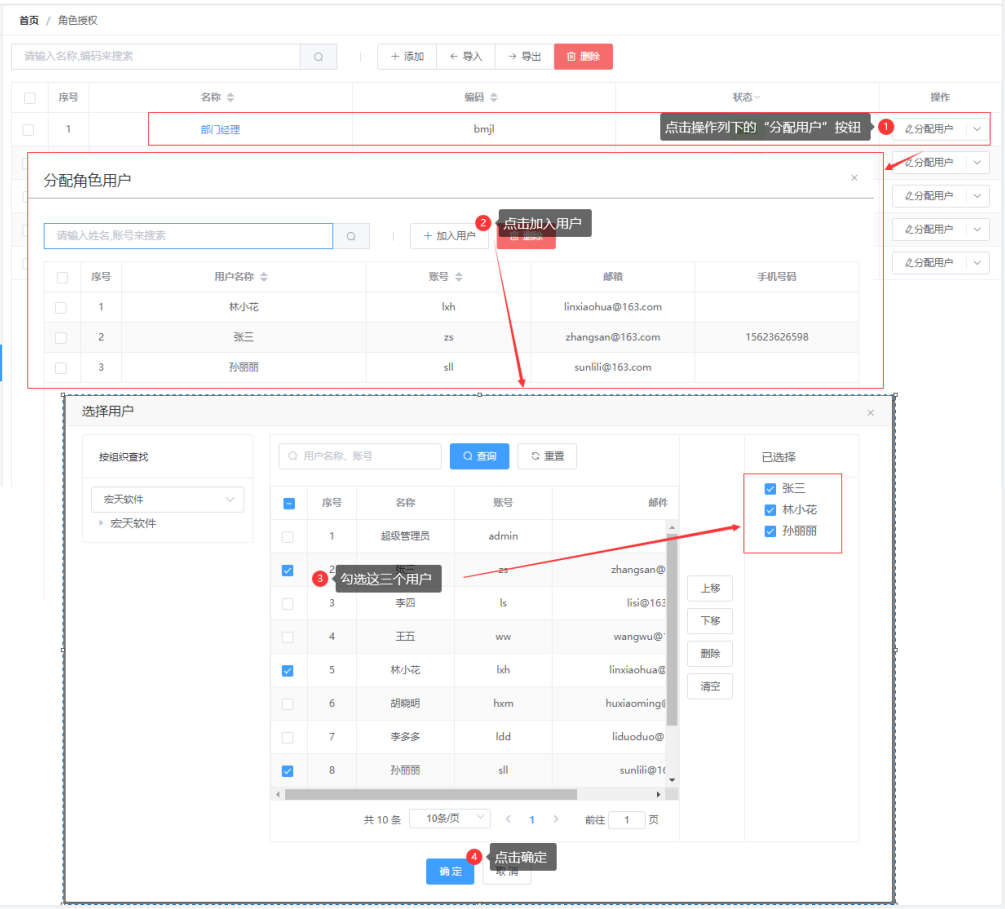
Task: Click the 删除 button beside selected list
Action: pos(710,653)
